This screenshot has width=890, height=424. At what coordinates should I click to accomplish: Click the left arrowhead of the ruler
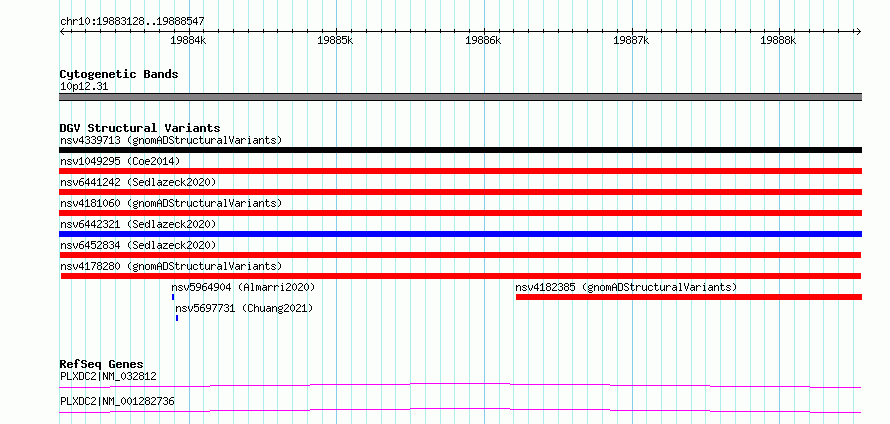click(x=62, y=32)
